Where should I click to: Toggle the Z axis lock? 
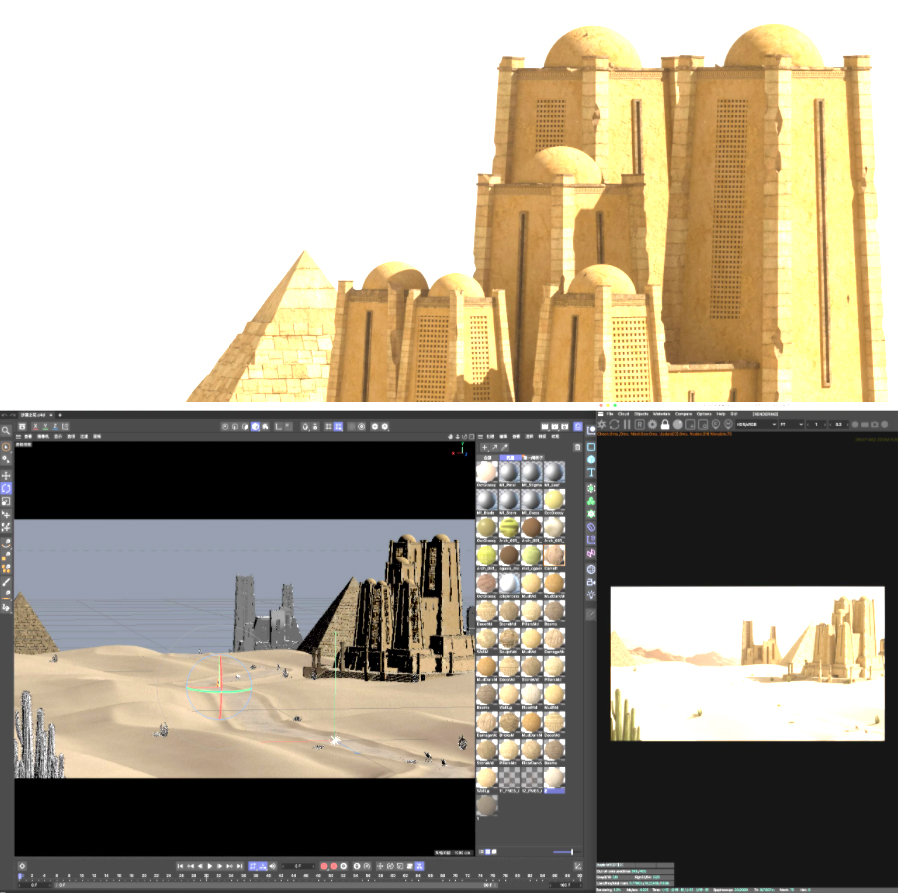click(55, 427)
